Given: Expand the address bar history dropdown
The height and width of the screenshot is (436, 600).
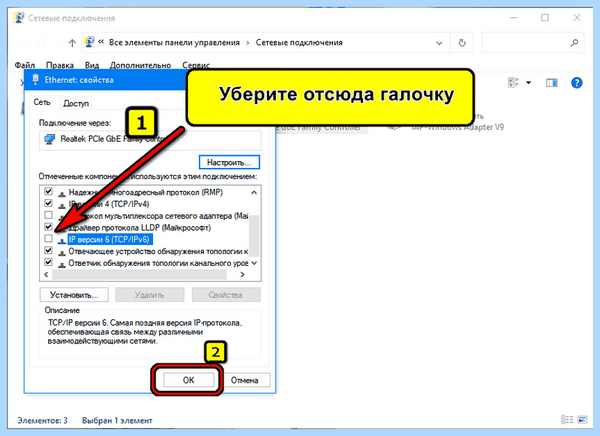Looking at the screenshot, I should point(439,43).
